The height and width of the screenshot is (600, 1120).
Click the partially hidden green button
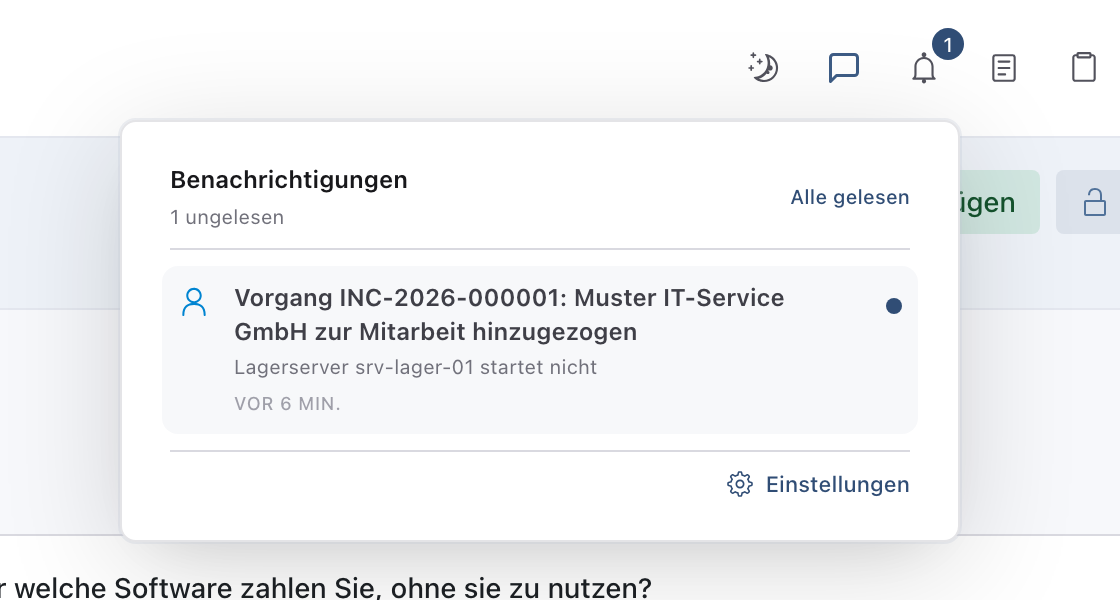(x=999, y=202)
